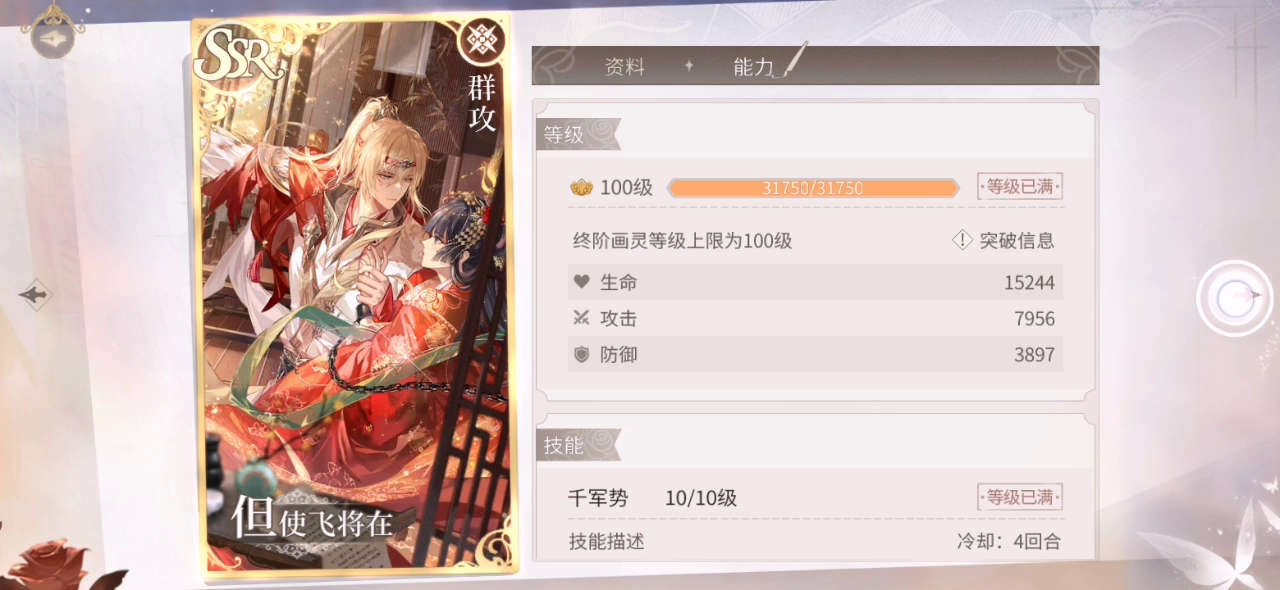Tap 等级已满 button for 千军势 skill
The height and width of the screenshot is (590, 1280).
[x=1020, y=497]
